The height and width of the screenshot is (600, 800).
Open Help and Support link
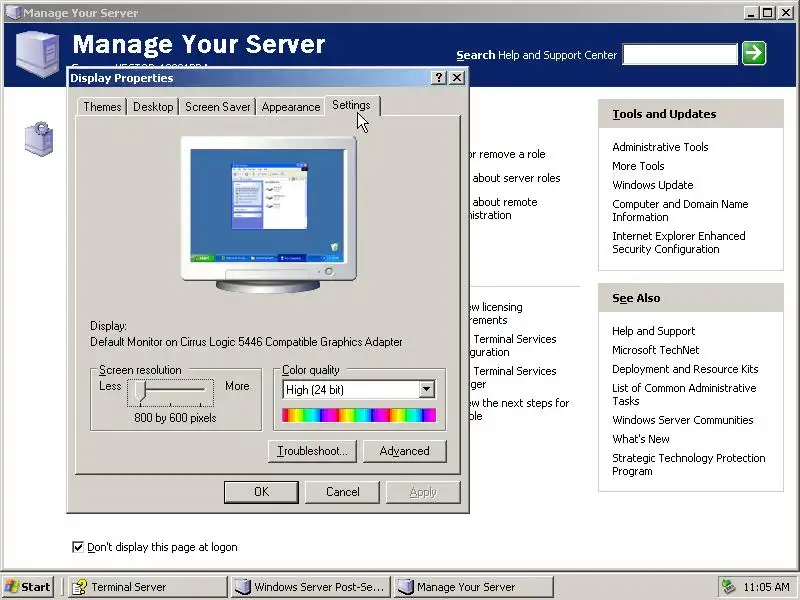point(654,331)
